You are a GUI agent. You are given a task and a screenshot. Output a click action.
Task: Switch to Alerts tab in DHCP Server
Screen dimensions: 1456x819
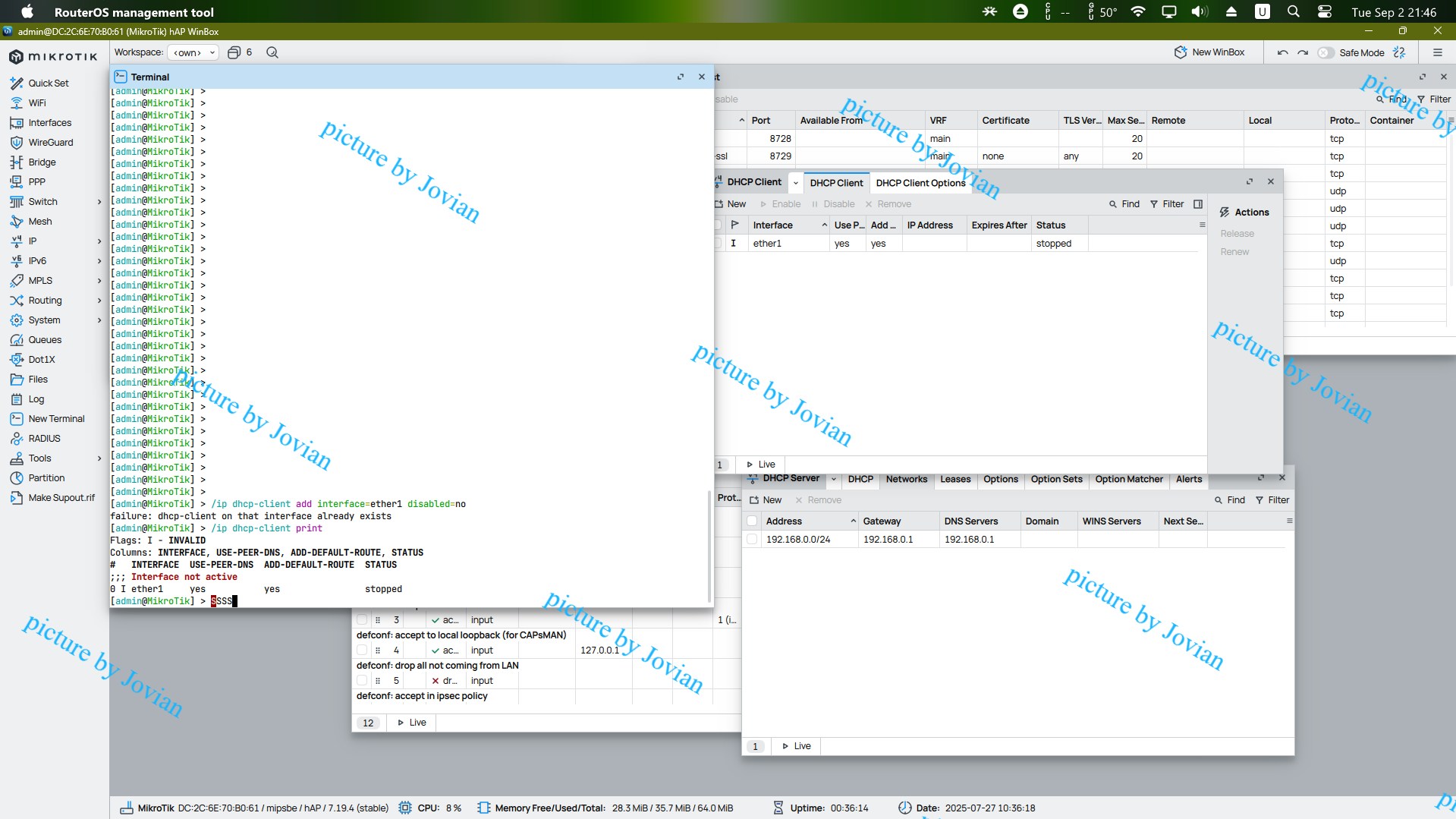tap(1189, 480)
